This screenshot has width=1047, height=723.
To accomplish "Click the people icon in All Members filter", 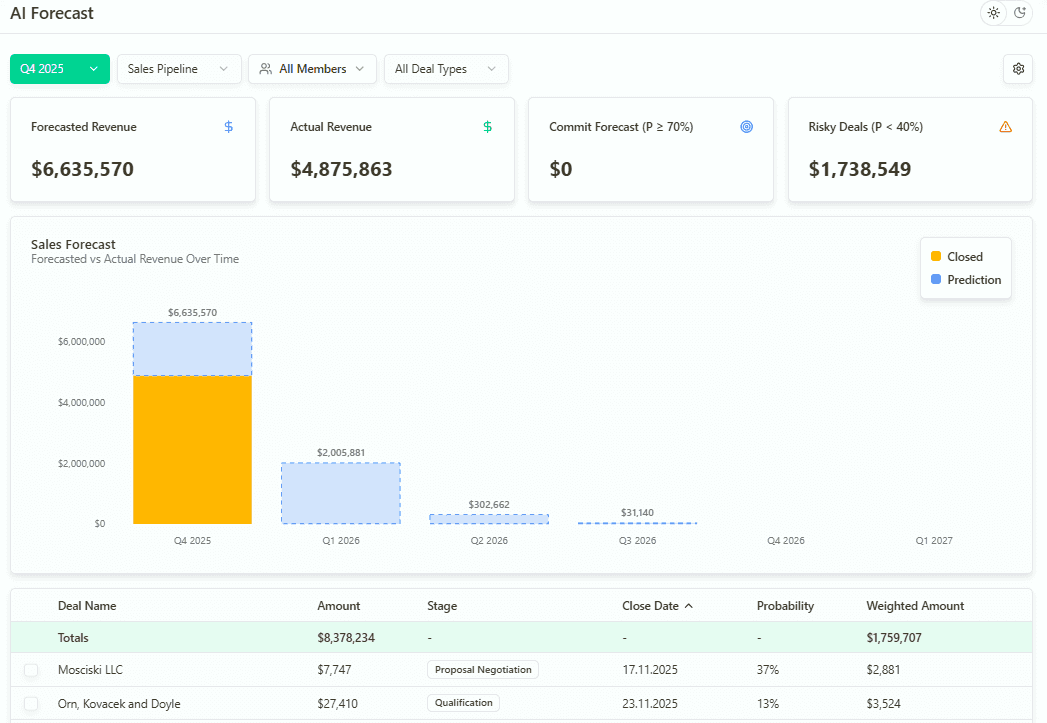I will click(x=265, y=69).
